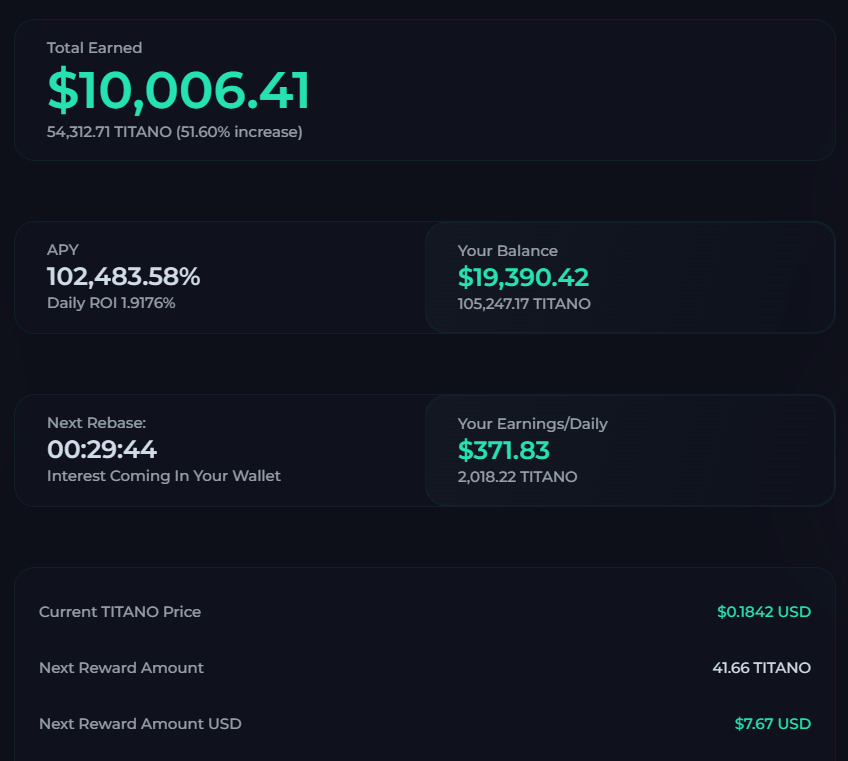Select the $371.83 daily earnings value
The image size is (848, 761).
pos(504,451)
